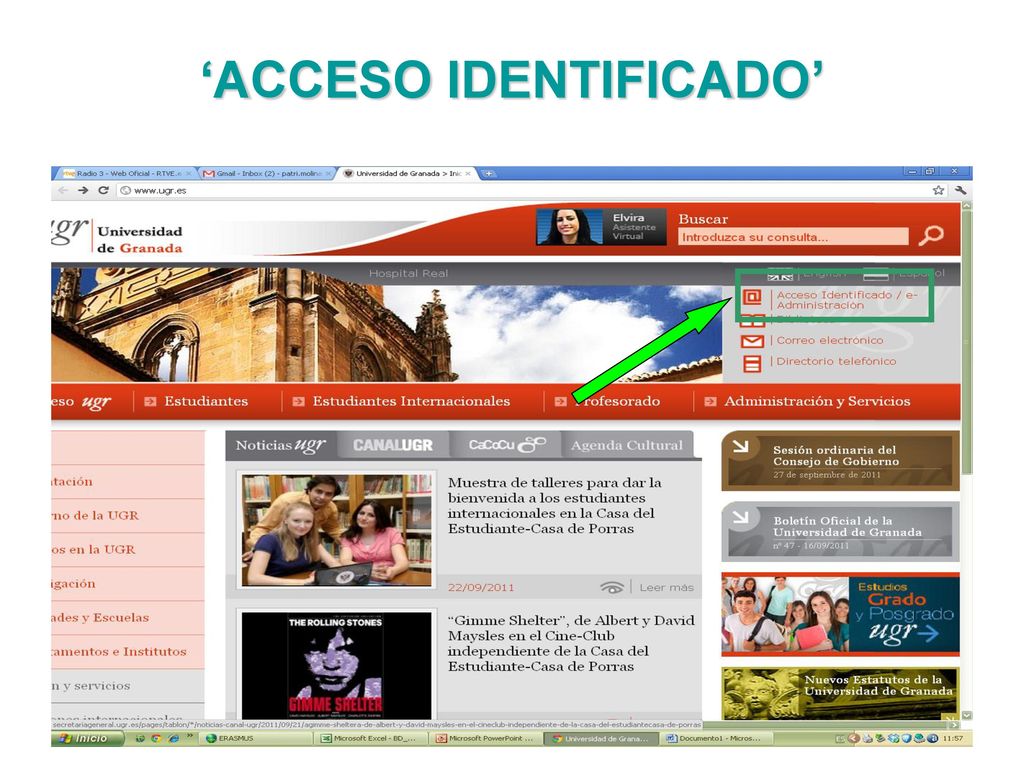
Task: Open Administración y Servicios menu
Action: tap(817, 401)
